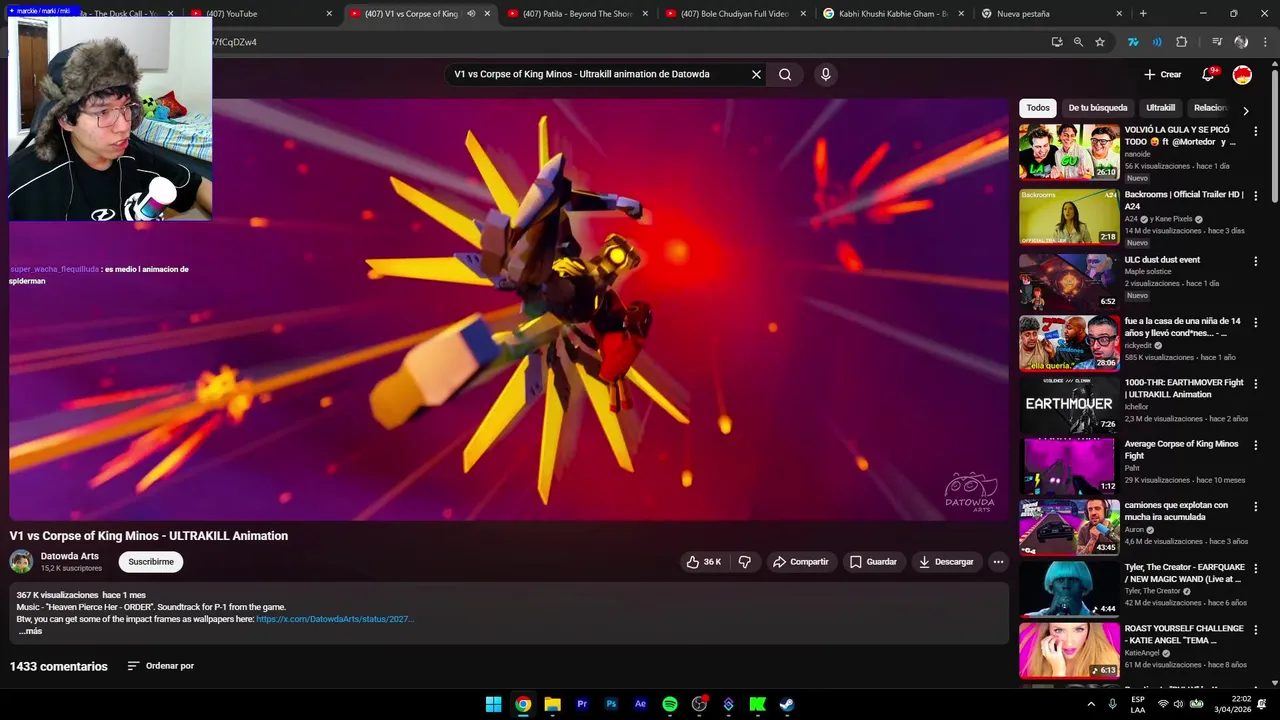The width and height of the screenshot is (1280, 720).
Task: Open YouTube notifications bell
Action: pyautogui.click(x=1209, y=74)
